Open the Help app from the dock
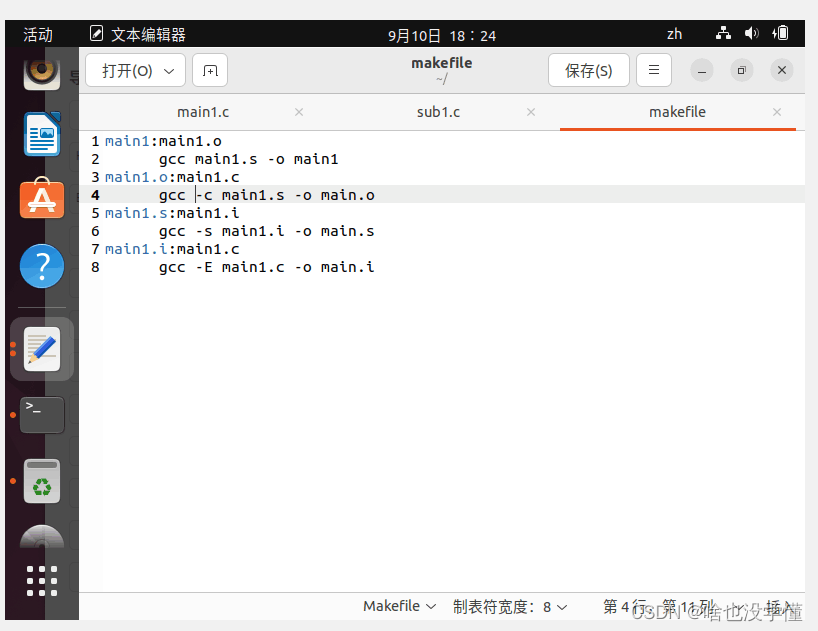Viewport: 818px width, 631px height. click(41, 266)
